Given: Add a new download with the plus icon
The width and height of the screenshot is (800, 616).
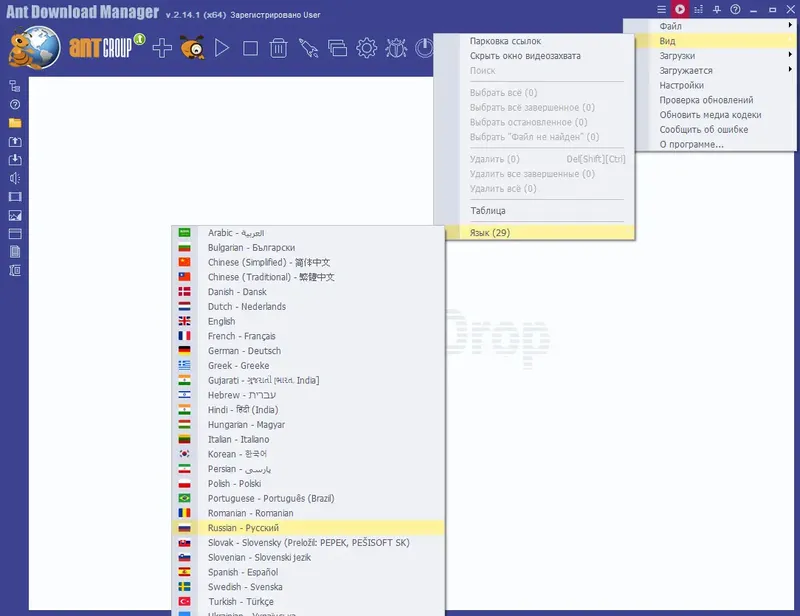Looking at the screenshot, I should [160, 46].
